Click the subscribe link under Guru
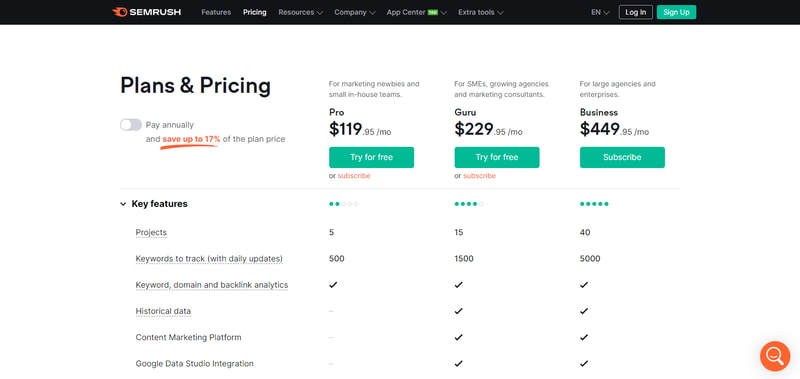 pyautogui.click(x=480, y=175)
